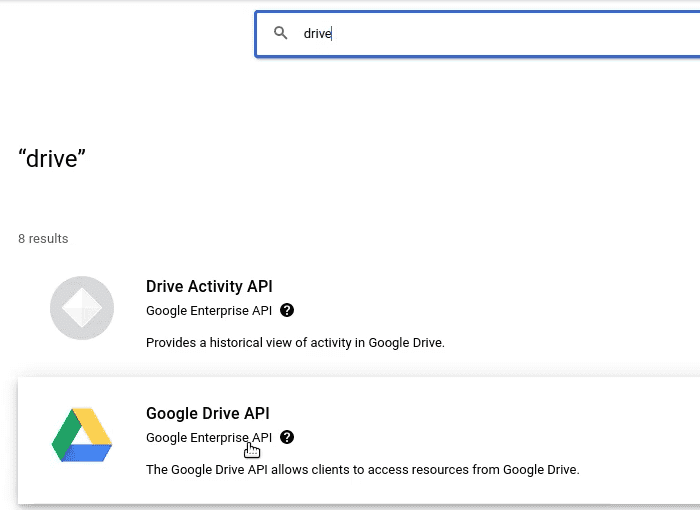
Task: Select Google Enterprise API label under Google Drive
Action: pyautogui.click(x=209, y=438)
